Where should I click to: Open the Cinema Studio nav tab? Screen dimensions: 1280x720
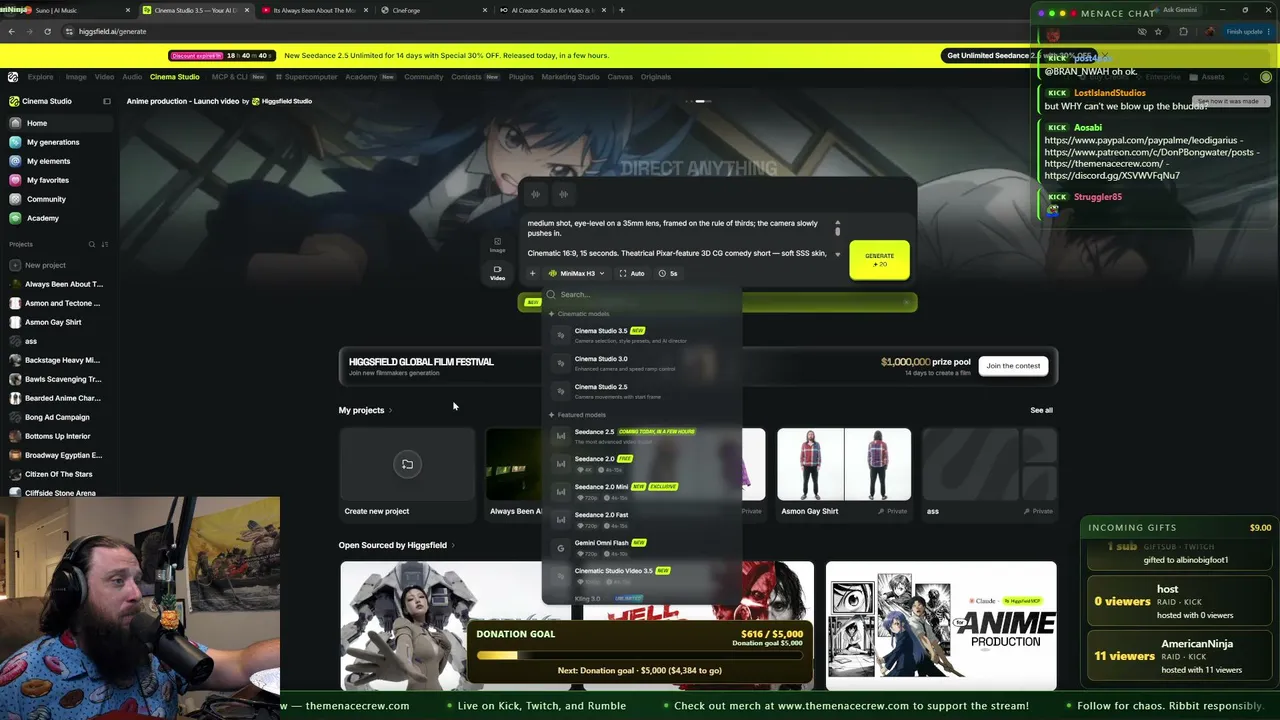coord(175,77)
